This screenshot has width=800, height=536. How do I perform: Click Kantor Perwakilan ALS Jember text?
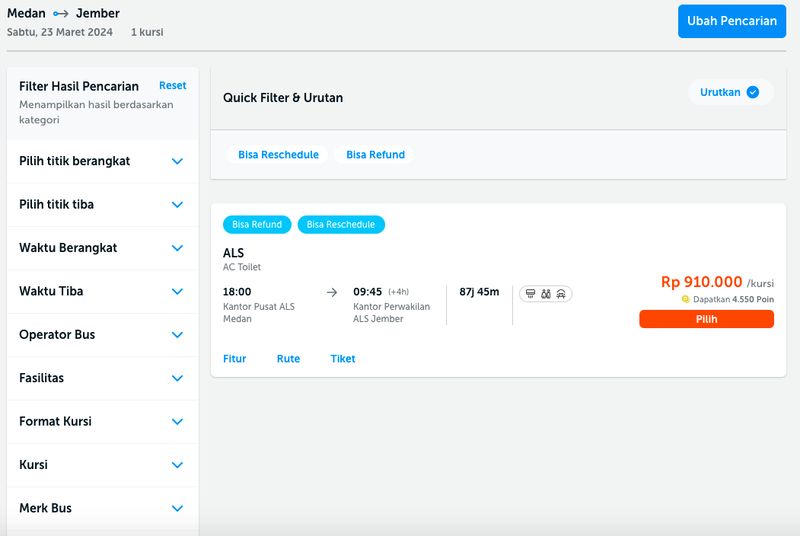pos(391,313)
